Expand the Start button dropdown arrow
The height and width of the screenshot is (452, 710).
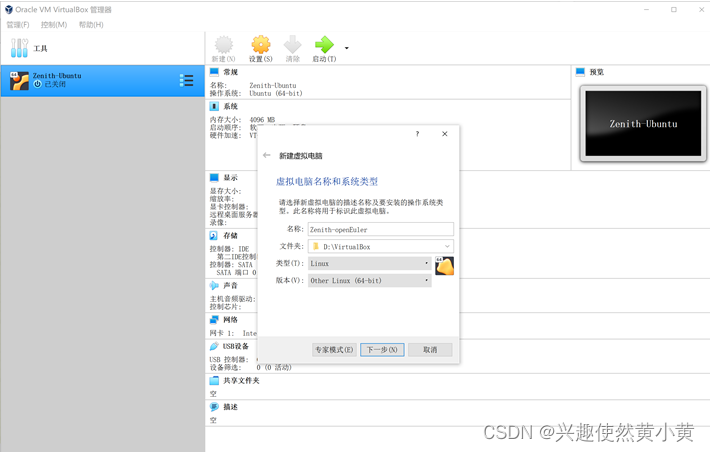click(347, 48)
